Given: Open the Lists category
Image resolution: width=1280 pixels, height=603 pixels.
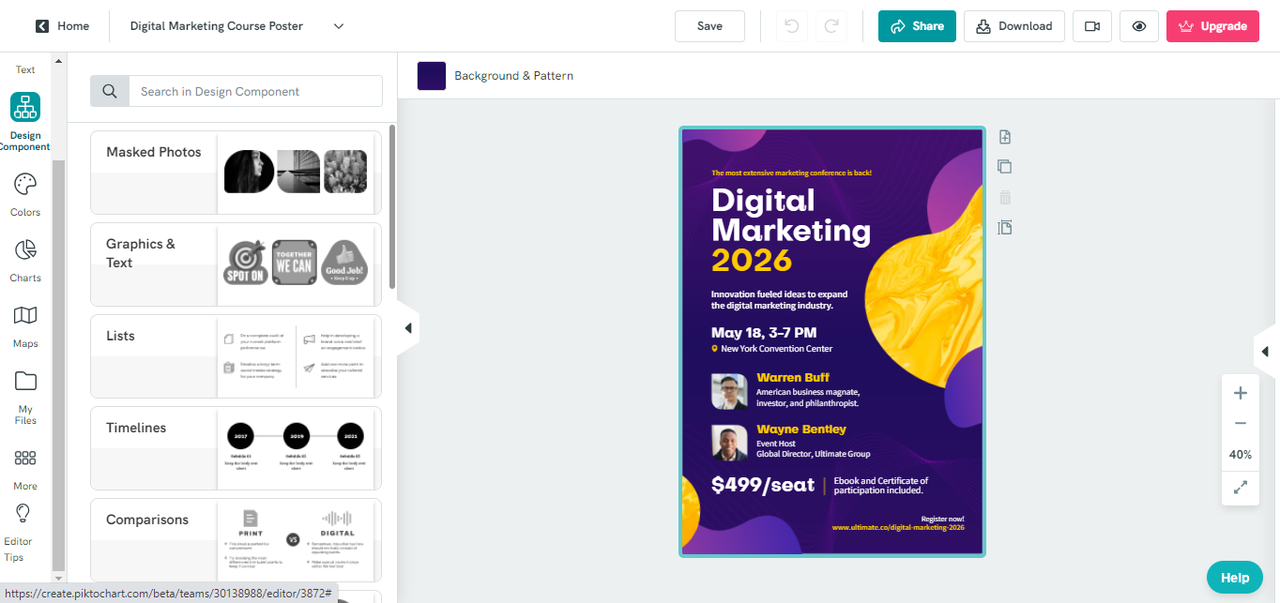Looking at the screenshot, I should pos(236,356).
